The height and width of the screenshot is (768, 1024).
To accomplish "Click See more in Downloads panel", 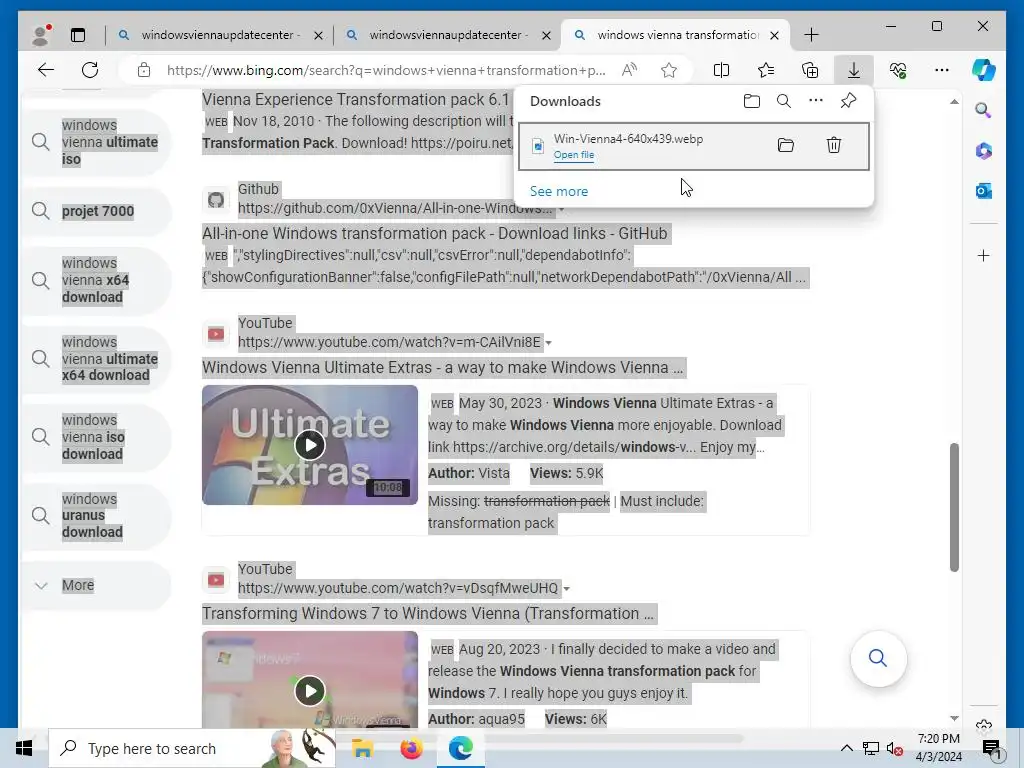I will pyautogui.click(x=558, y=191).
